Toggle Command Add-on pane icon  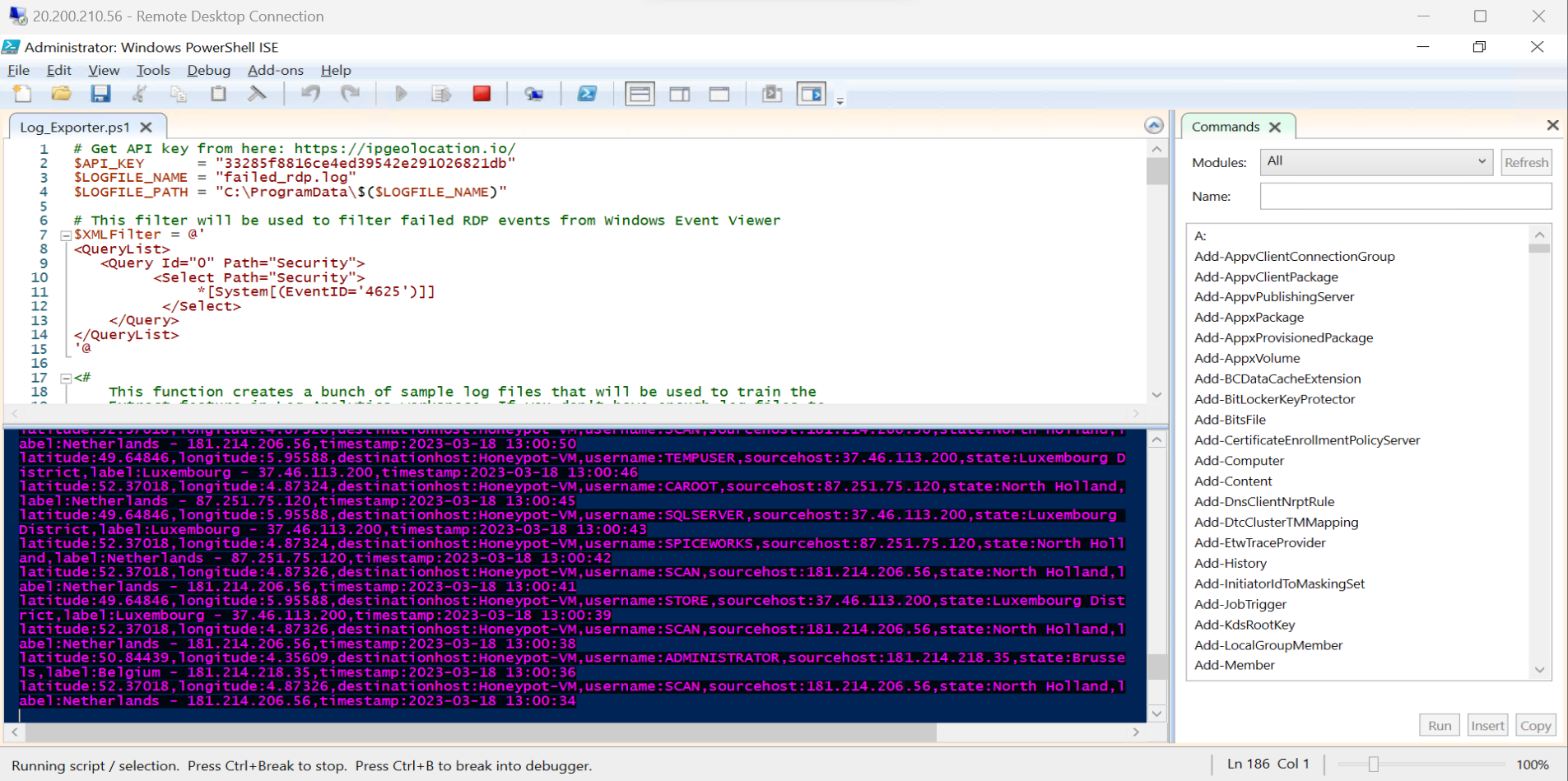coord(812,94)
